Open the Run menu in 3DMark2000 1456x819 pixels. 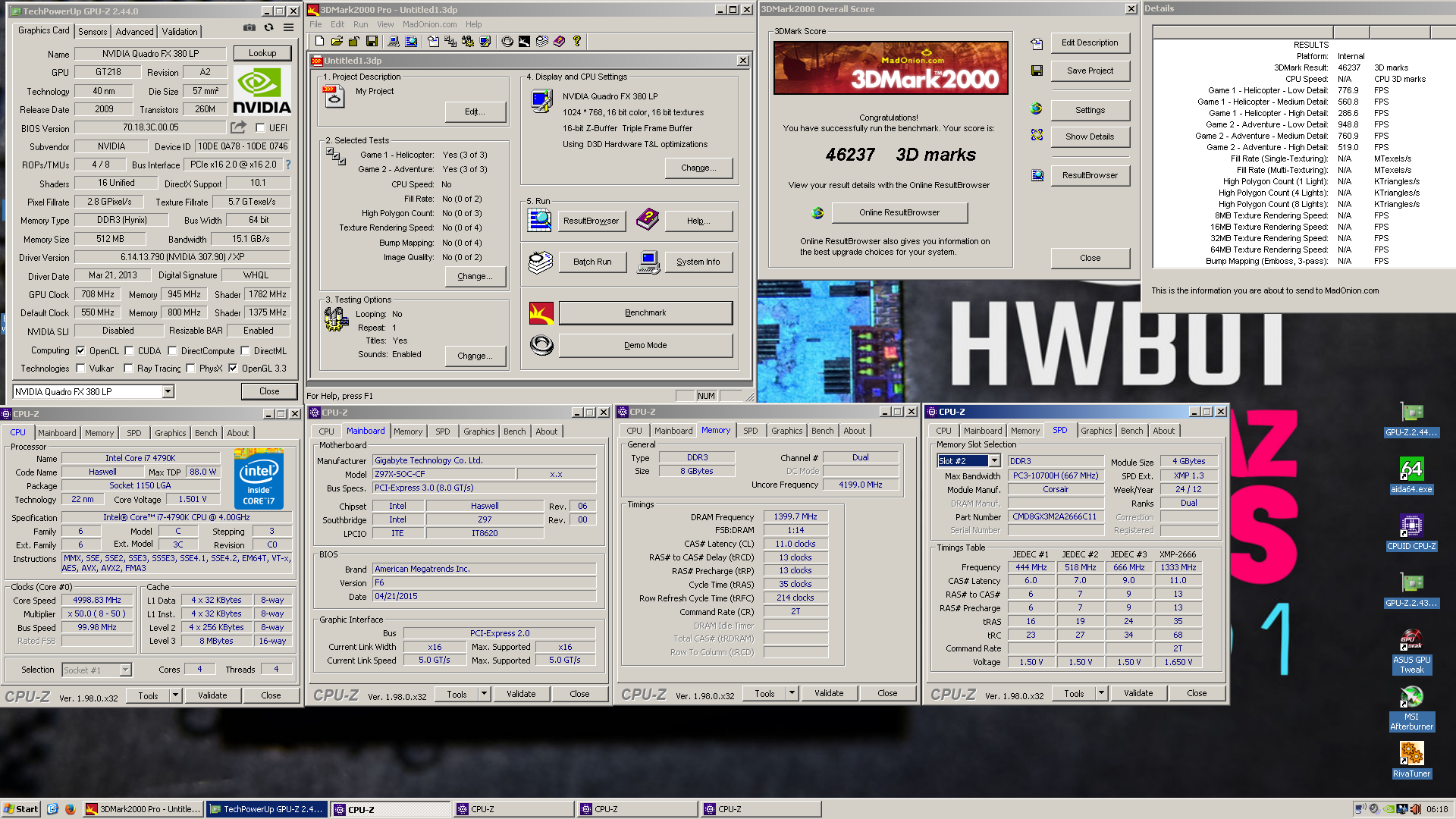[x=360, y=24]
